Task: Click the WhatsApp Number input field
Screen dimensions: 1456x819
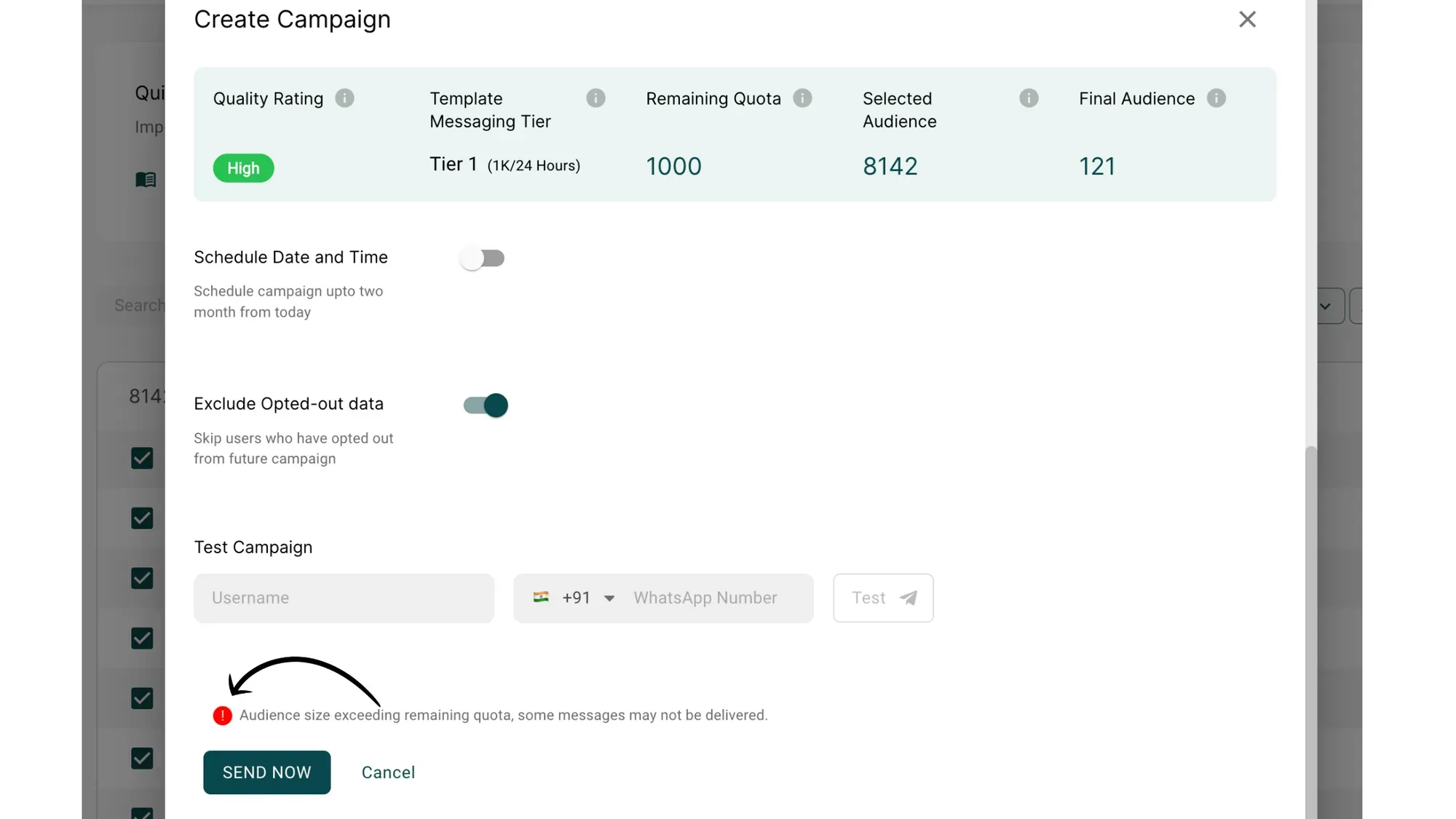Action: click(x=704, y=598)
